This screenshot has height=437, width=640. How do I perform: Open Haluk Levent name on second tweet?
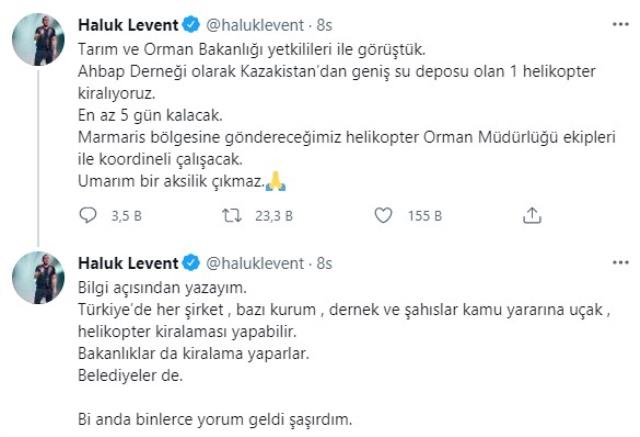tap(126, 263)
